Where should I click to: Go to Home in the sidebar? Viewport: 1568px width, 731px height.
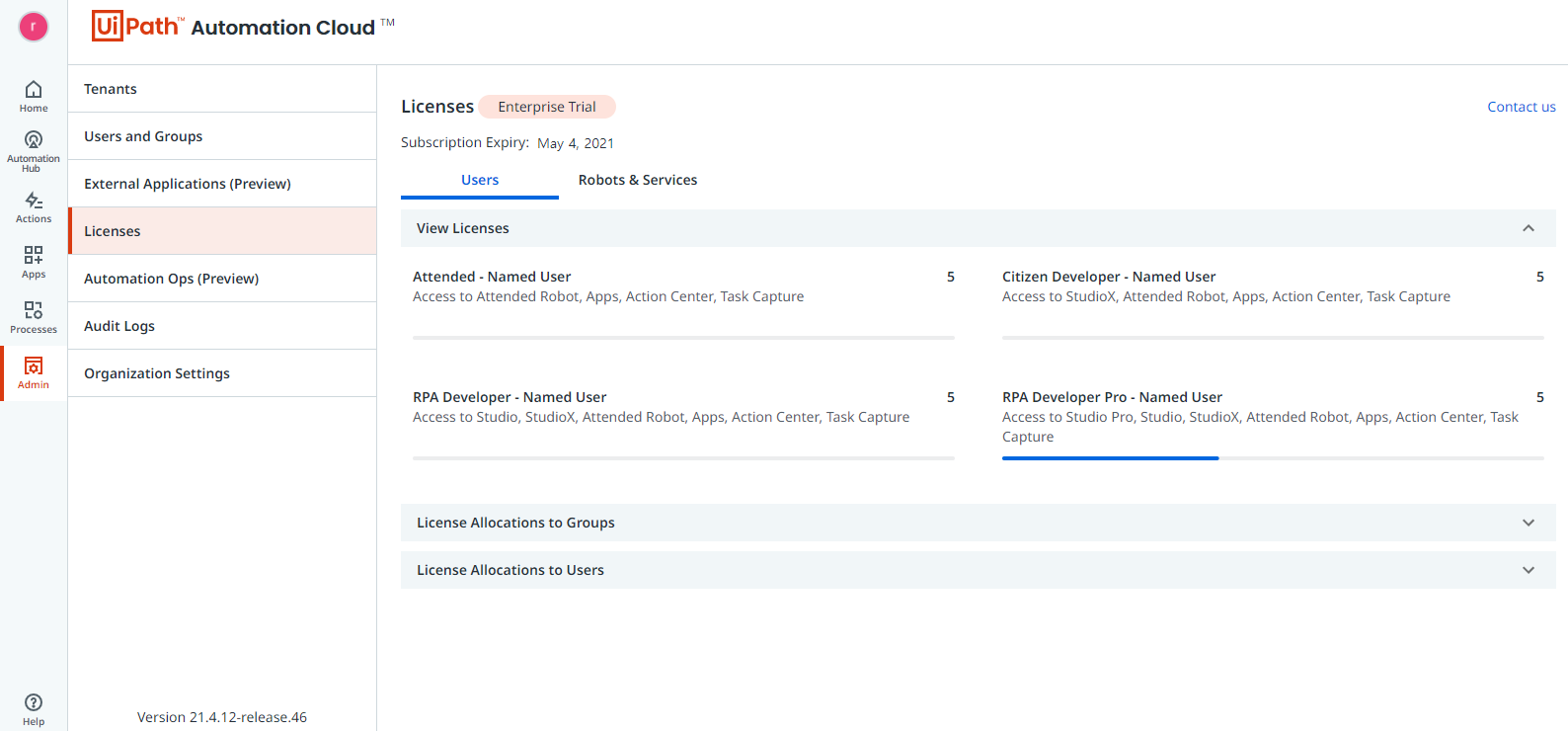click(34, 96)
